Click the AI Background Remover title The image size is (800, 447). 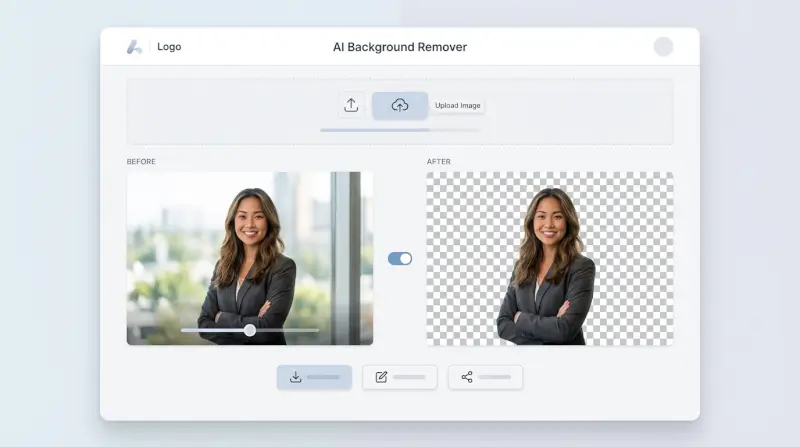pyautogui.click(x=400, y=47)
